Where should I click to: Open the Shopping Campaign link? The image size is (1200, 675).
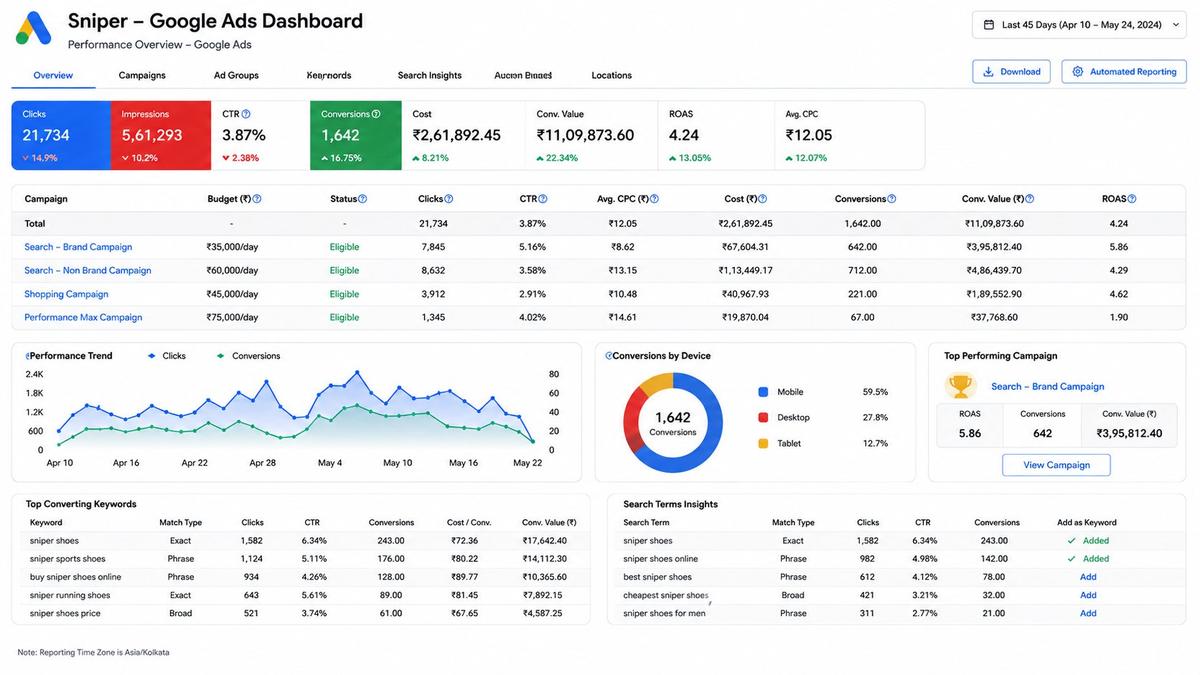[x=66, y=294]
